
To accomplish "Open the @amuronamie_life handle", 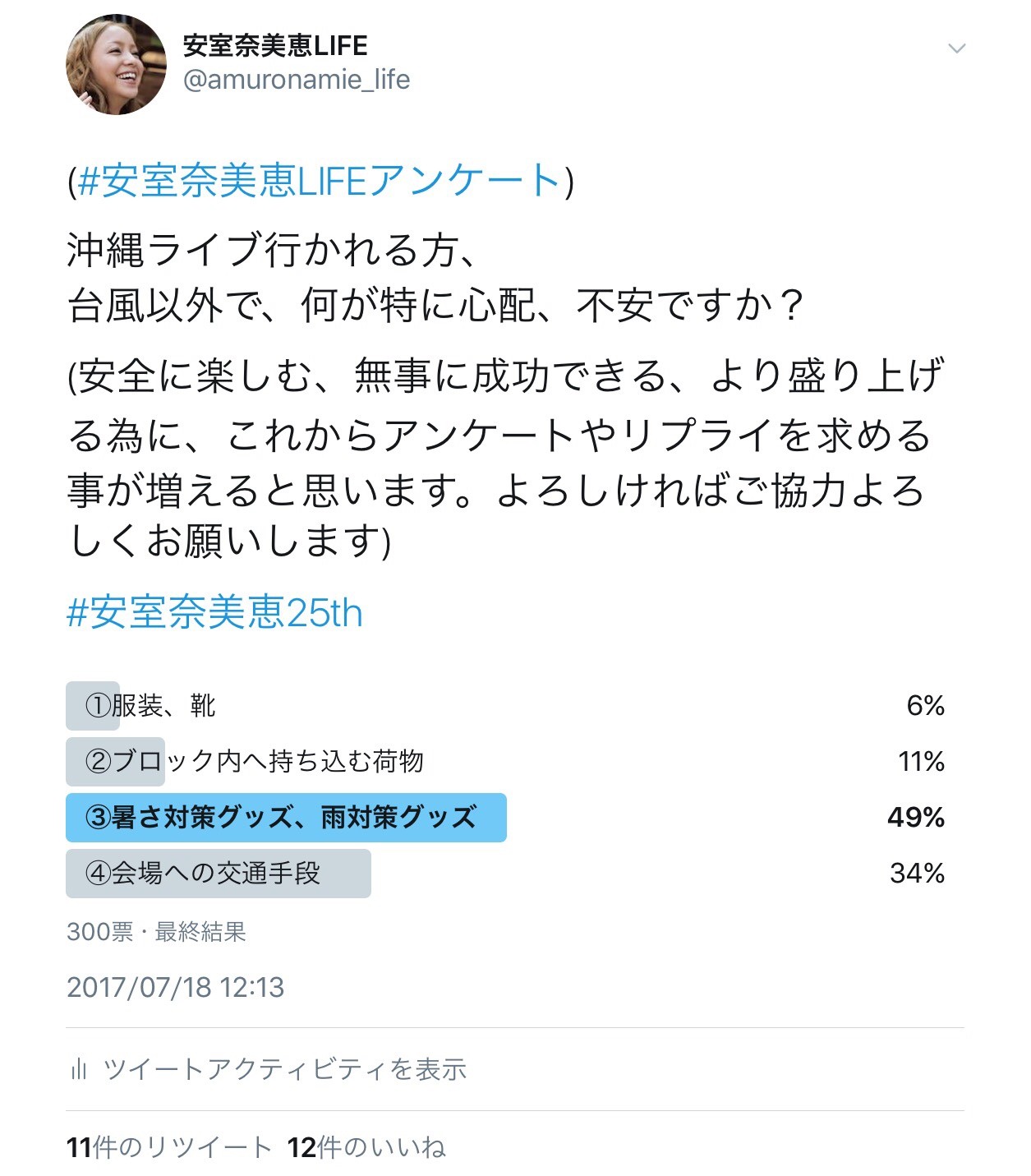I will [x=297, y=80].
